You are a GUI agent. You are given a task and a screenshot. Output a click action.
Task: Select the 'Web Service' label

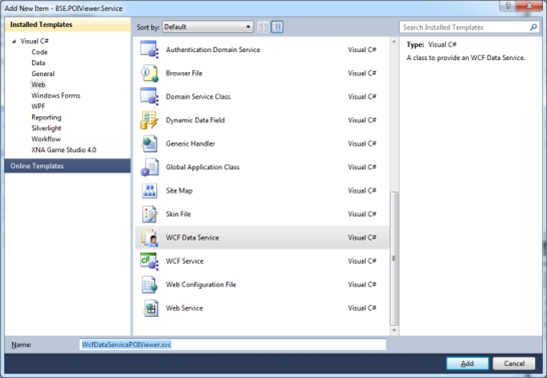[x=184, y=308]
